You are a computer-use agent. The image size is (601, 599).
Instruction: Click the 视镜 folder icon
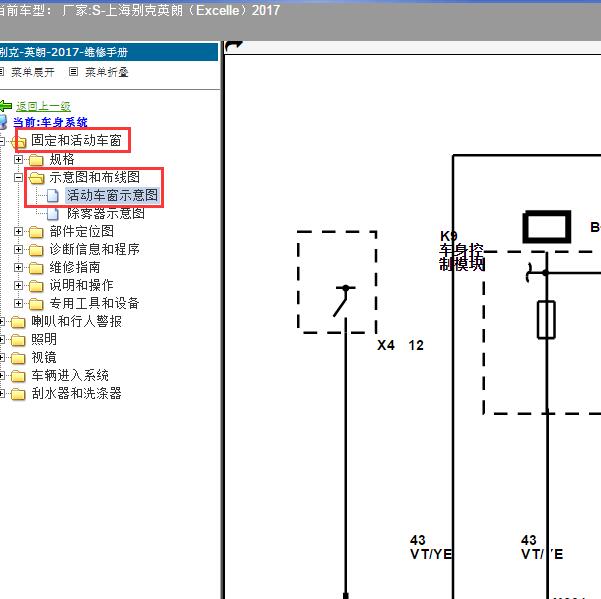18,358
